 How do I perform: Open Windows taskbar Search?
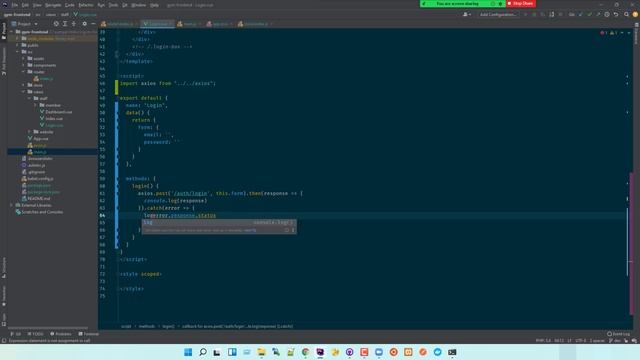[203, 352]
